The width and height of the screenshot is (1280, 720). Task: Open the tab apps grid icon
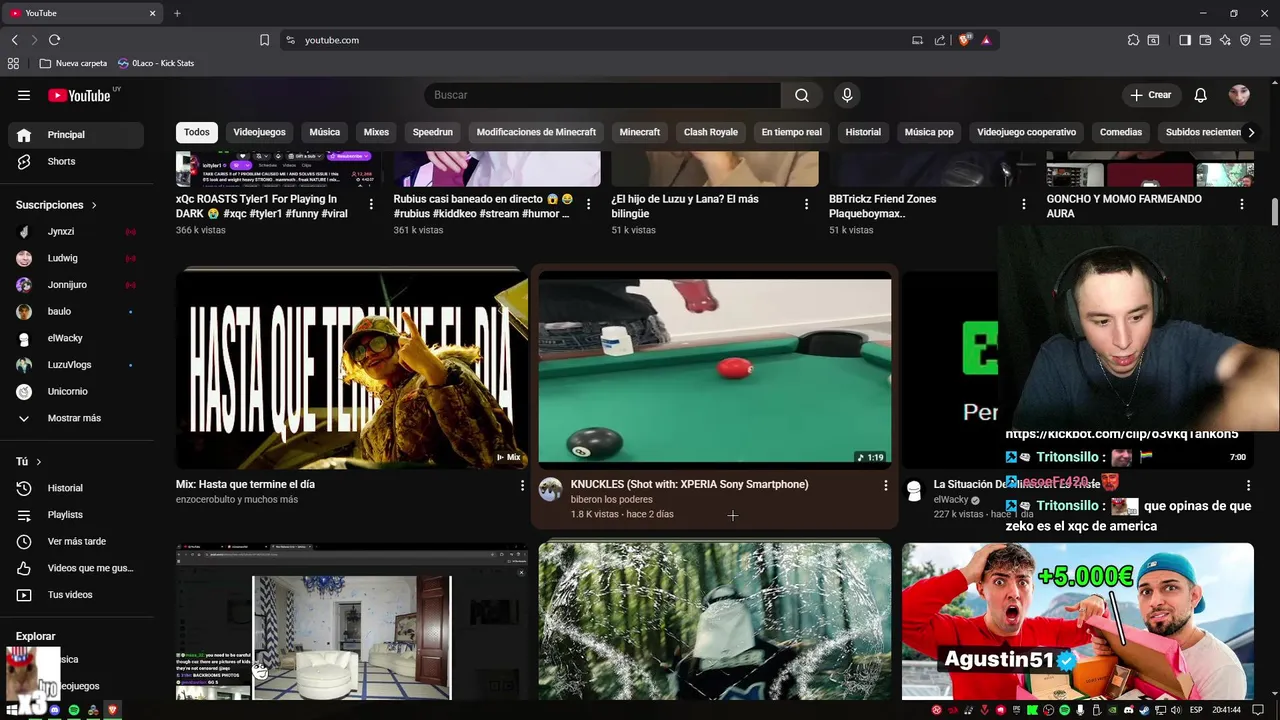13,63
